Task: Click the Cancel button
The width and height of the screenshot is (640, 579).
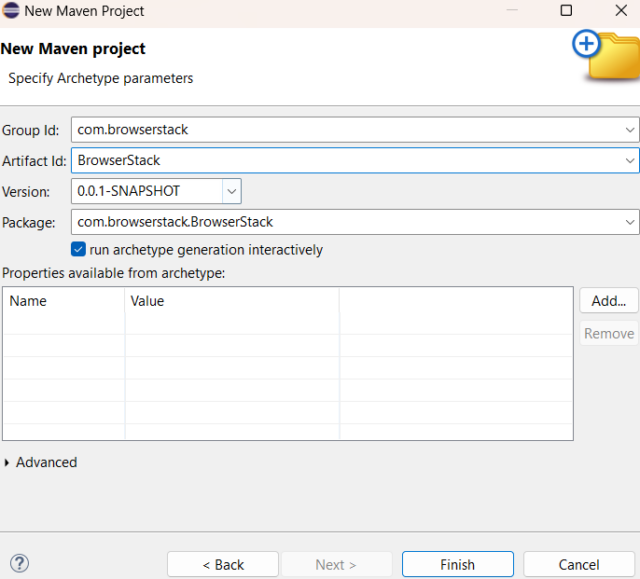Action: coord(579,564)
